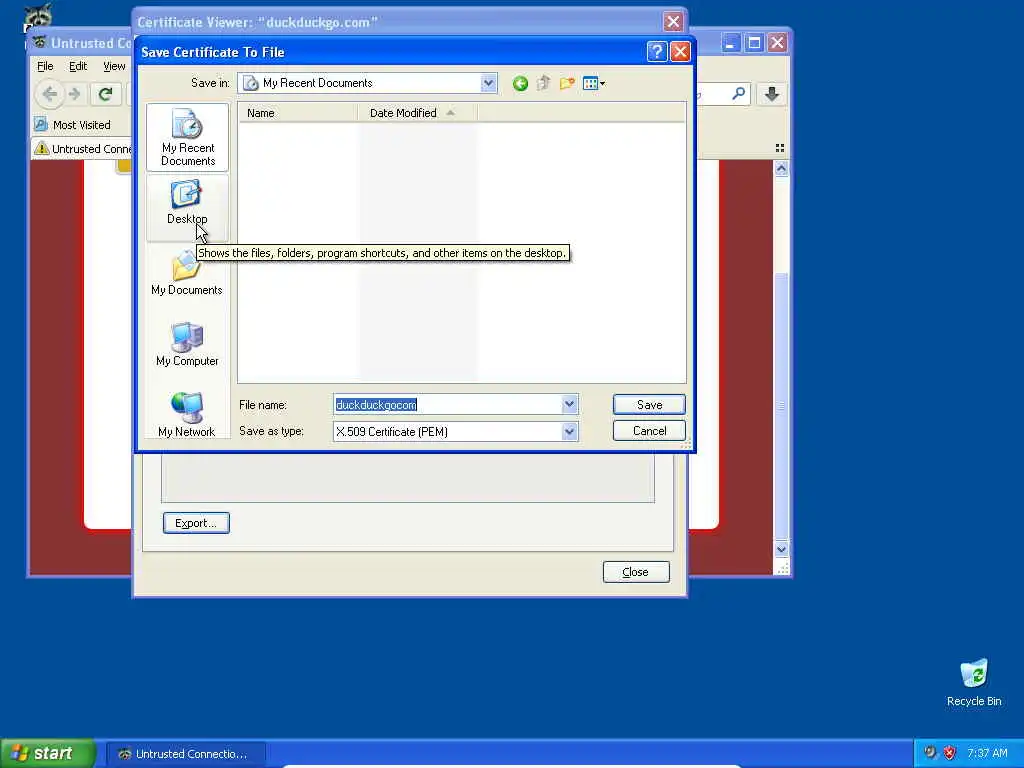Expand the File name dropdown arrow

[569, 404]
